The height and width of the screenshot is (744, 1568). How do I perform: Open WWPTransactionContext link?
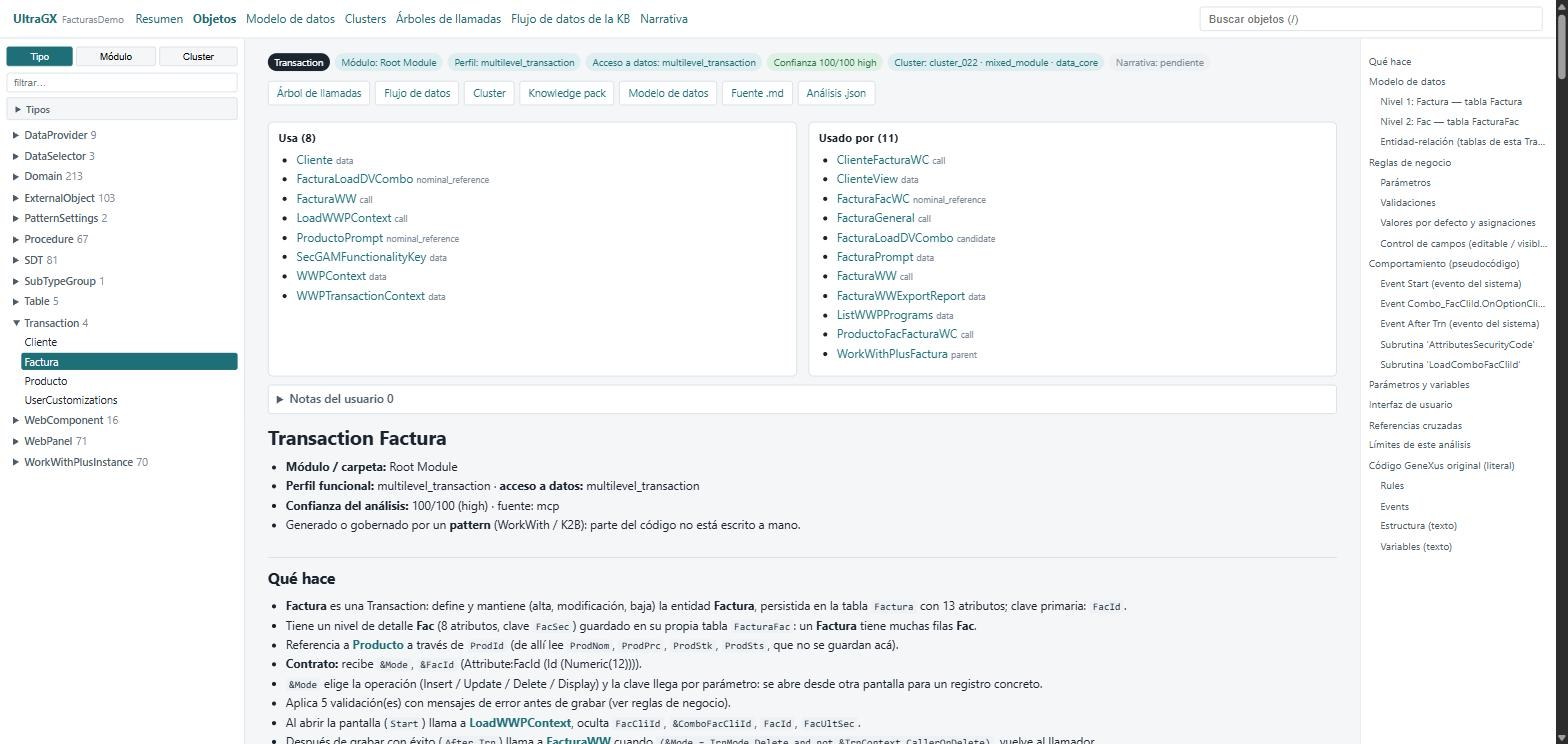[360, 296]
